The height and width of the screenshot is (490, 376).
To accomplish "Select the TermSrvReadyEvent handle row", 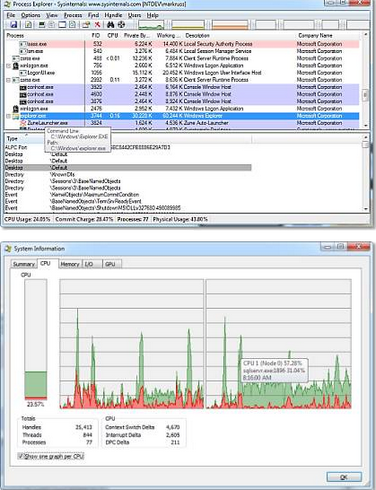I will [x=128, y=201].
